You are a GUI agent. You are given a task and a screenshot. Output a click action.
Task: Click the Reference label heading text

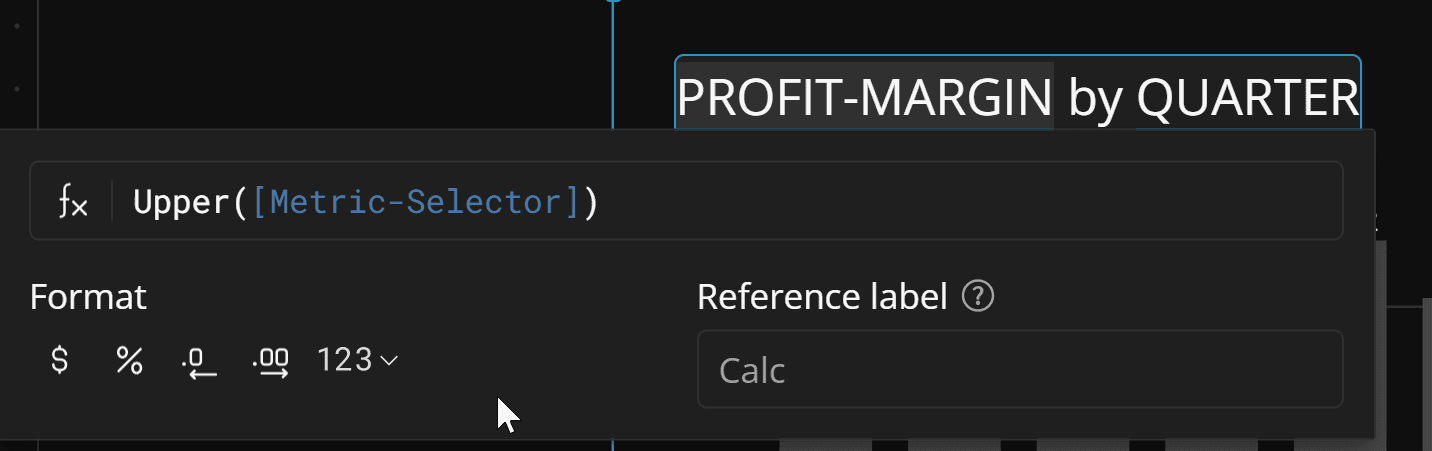click(x=822, y=297)
